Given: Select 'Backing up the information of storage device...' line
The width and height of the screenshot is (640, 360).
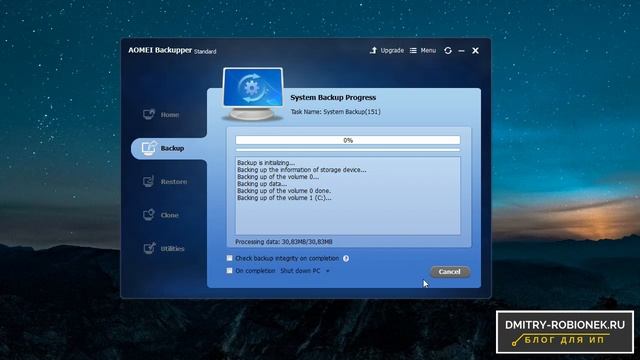Looking at the screenshot, I should [302, 170].
